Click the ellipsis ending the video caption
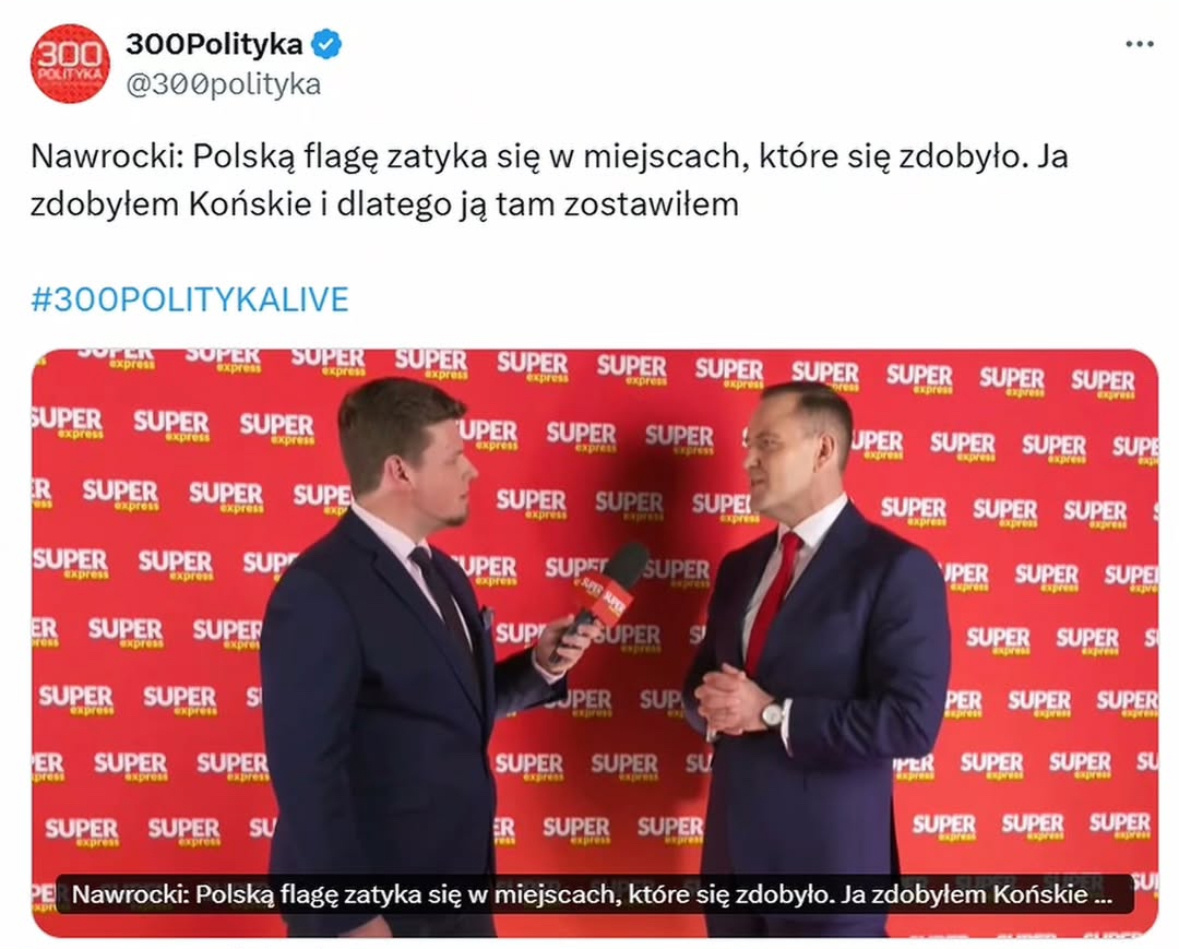 [1102, 896]
